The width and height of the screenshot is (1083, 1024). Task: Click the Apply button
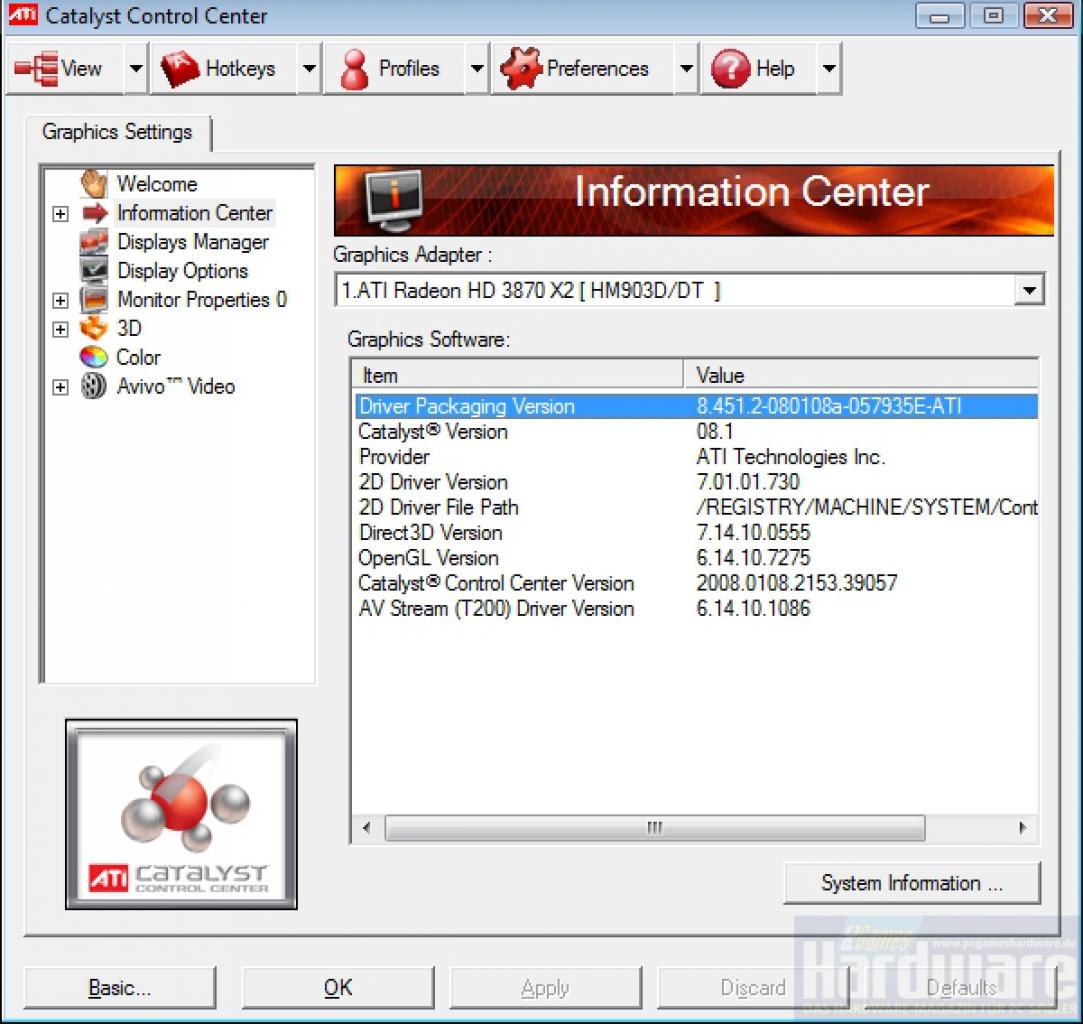(x=545, y=987)
